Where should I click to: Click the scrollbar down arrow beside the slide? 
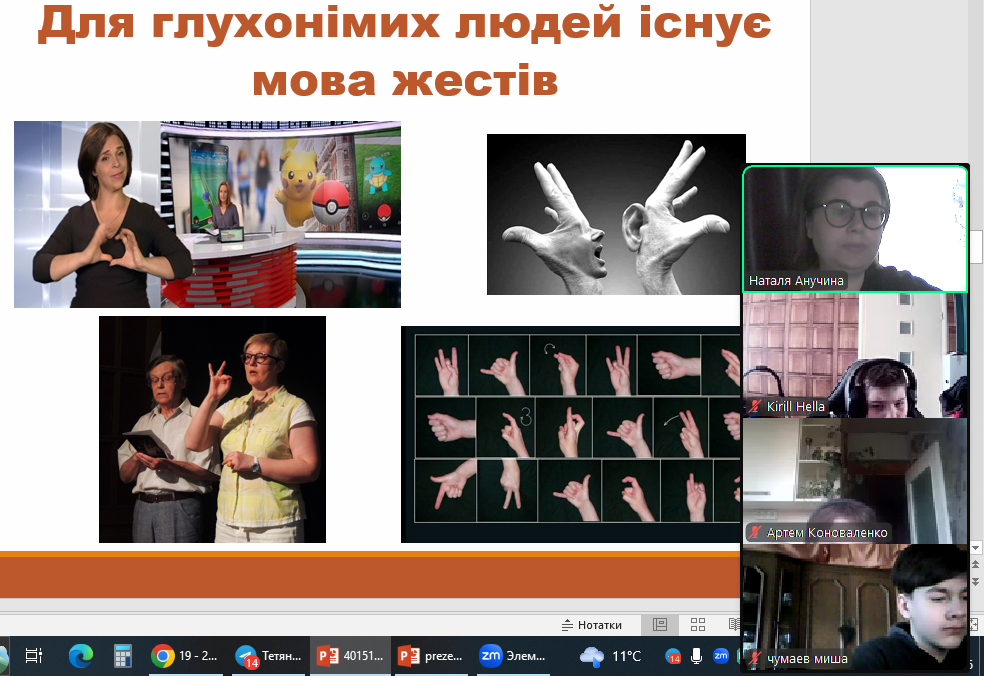976,549
